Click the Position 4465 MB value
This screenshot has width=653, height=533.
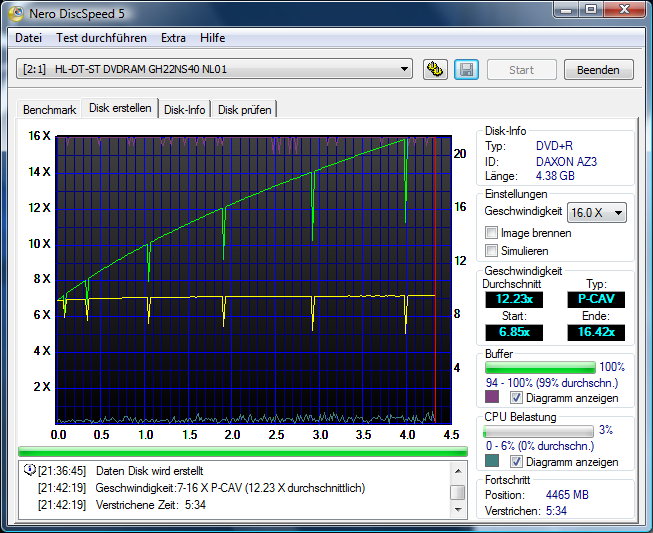tap(567, 495)
